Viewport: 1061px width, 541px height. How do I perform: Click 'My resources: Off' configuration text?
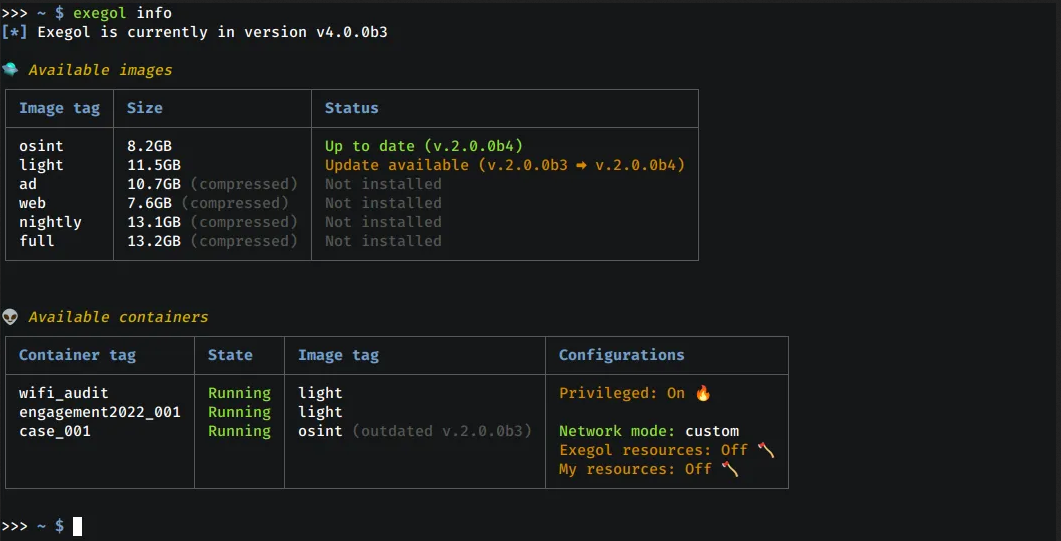[635, 469]
